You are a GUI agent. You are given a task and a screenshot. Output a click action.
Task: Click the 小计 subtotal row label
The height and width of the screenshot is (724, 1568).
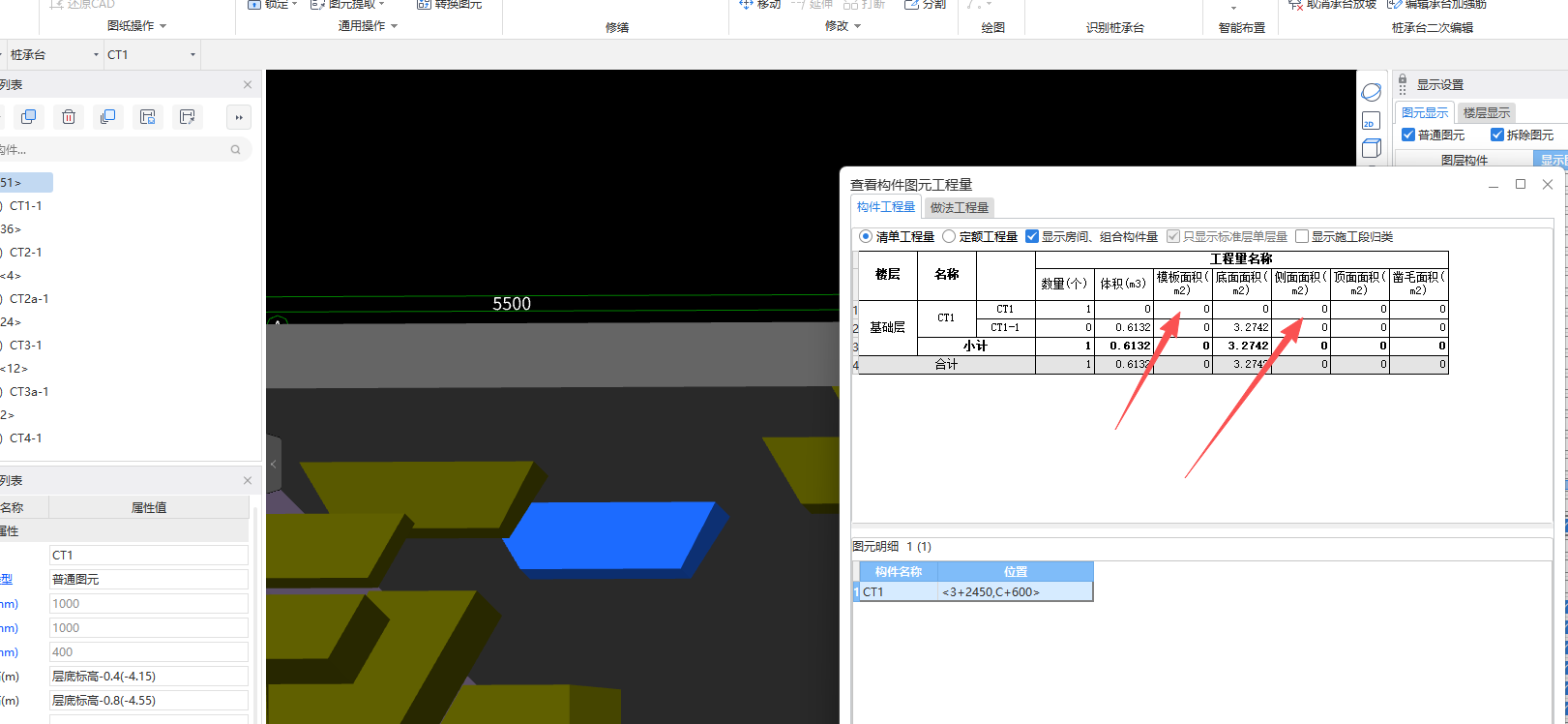[x=975, y=346]
